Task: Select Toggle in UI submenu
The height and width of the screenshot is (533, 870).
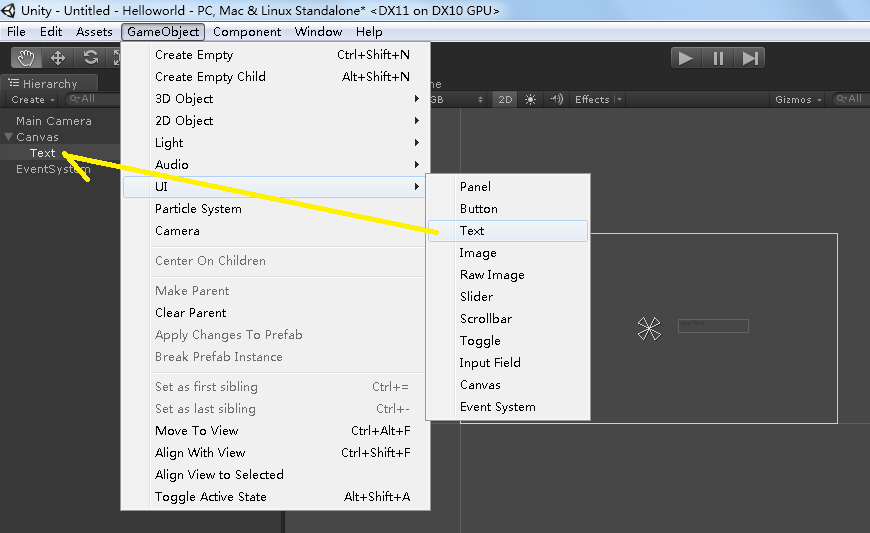Action: [x=508, y=341]
